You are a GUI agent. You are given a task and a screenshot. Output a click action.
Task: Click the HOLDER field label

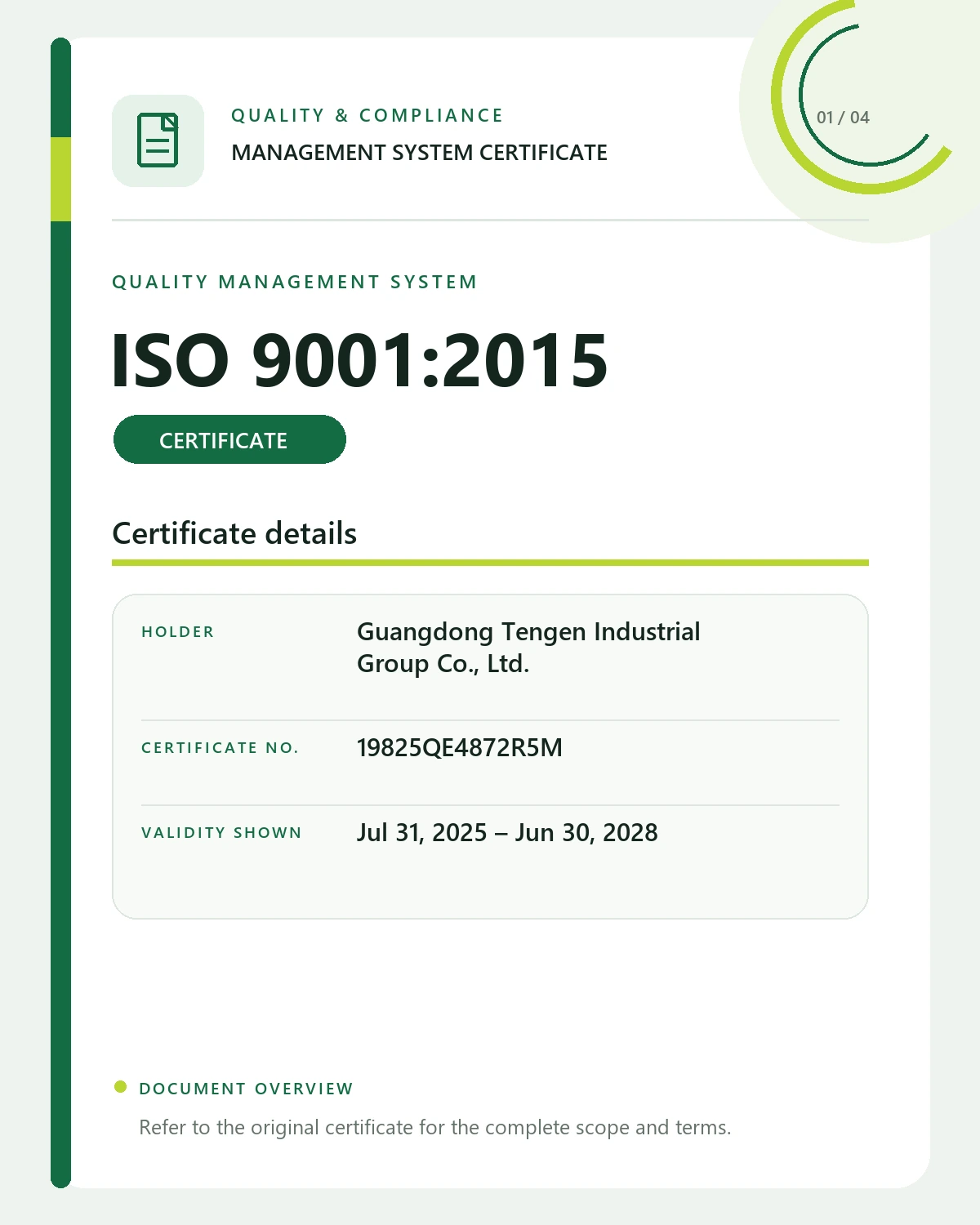click(177, 632)
